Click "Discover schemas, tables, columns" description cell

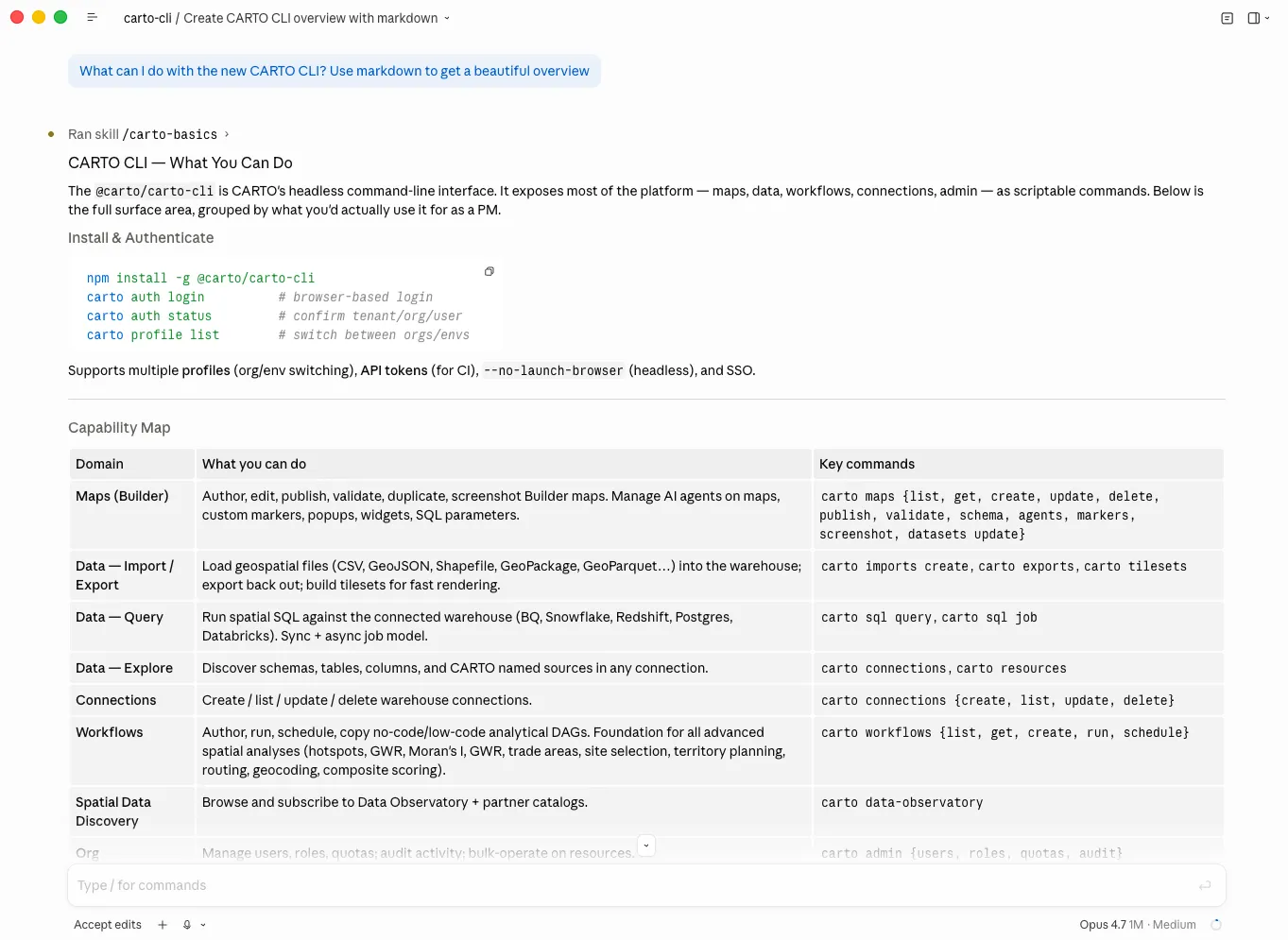click(504, 668)
